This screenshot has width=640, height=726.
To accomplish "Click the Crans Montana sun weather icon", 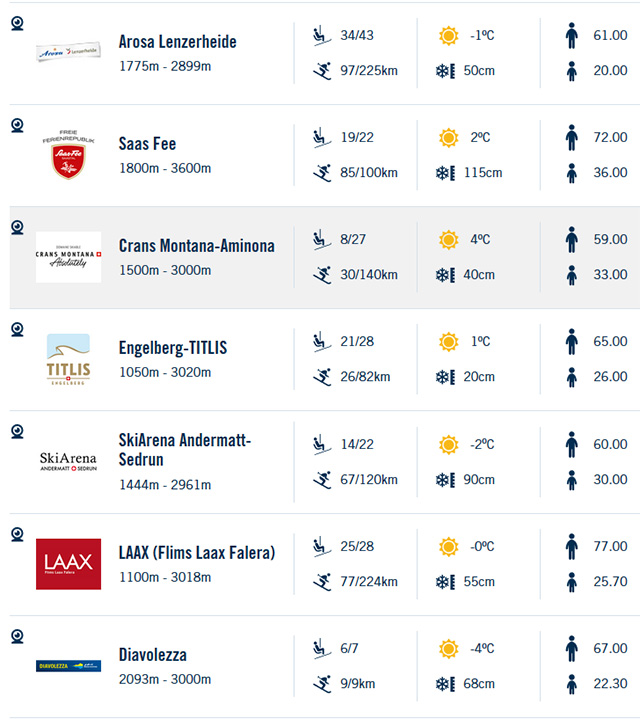I will point(447,240).
